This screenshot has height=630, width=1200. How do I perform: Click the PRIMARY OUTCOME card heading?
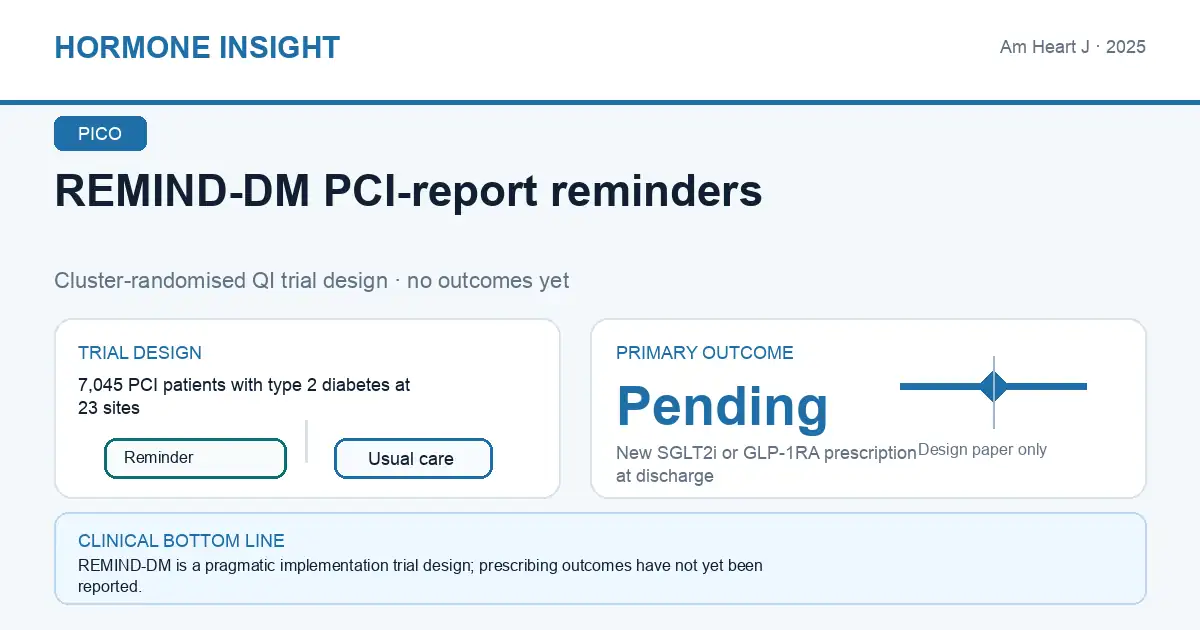tap(705, 353)
